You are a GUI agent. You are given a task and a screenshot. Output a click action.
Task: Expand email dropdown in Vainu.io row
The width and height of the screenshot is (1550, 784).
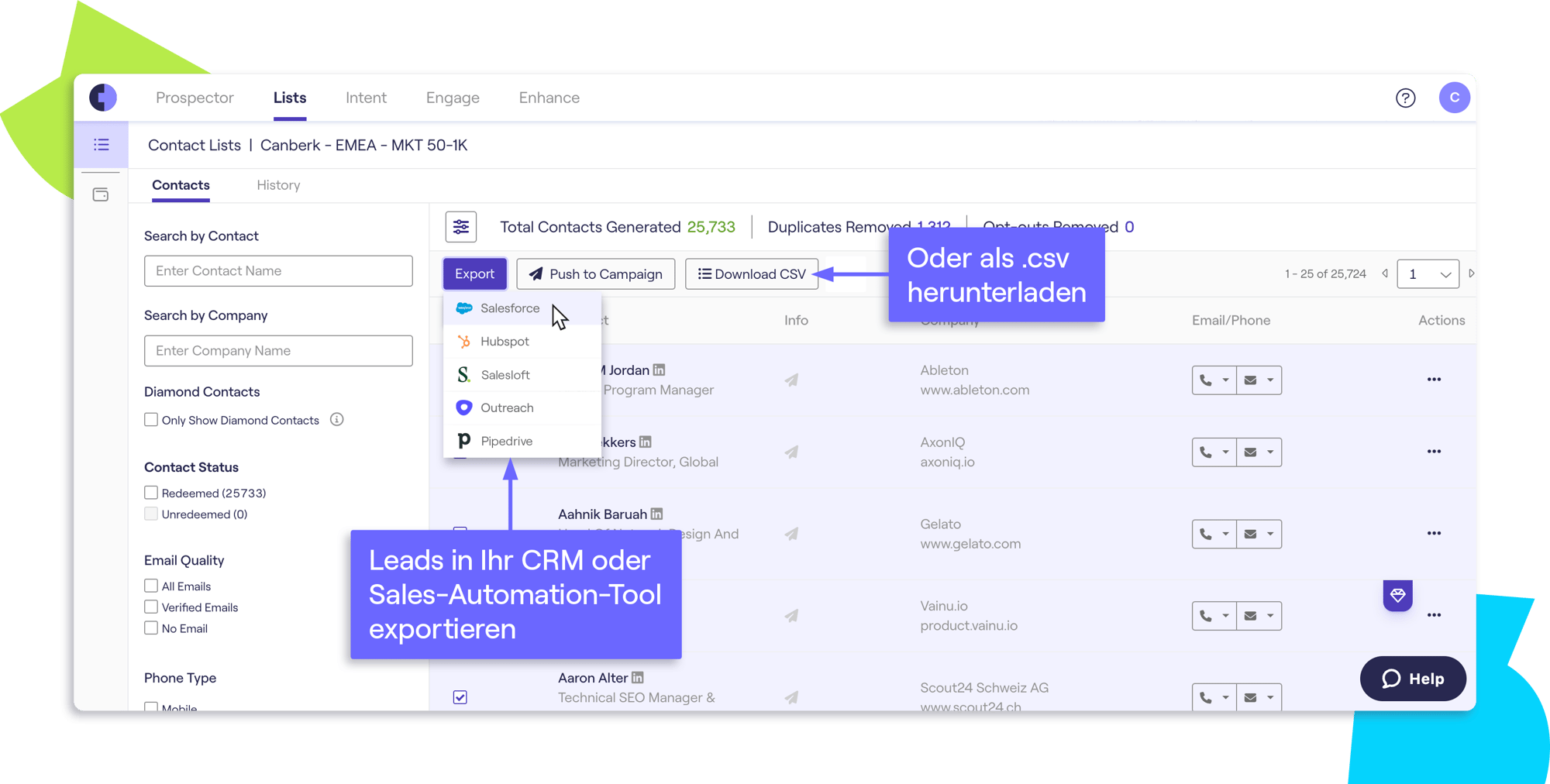click(x=1270, y=616)
